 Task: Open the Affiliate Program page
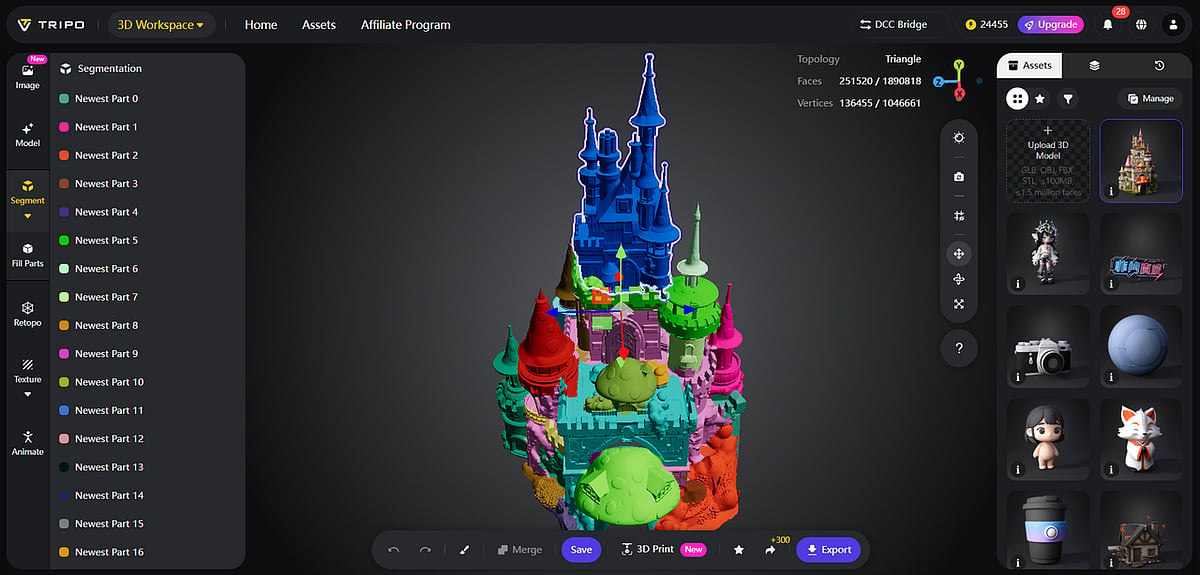tap(406, 25)
